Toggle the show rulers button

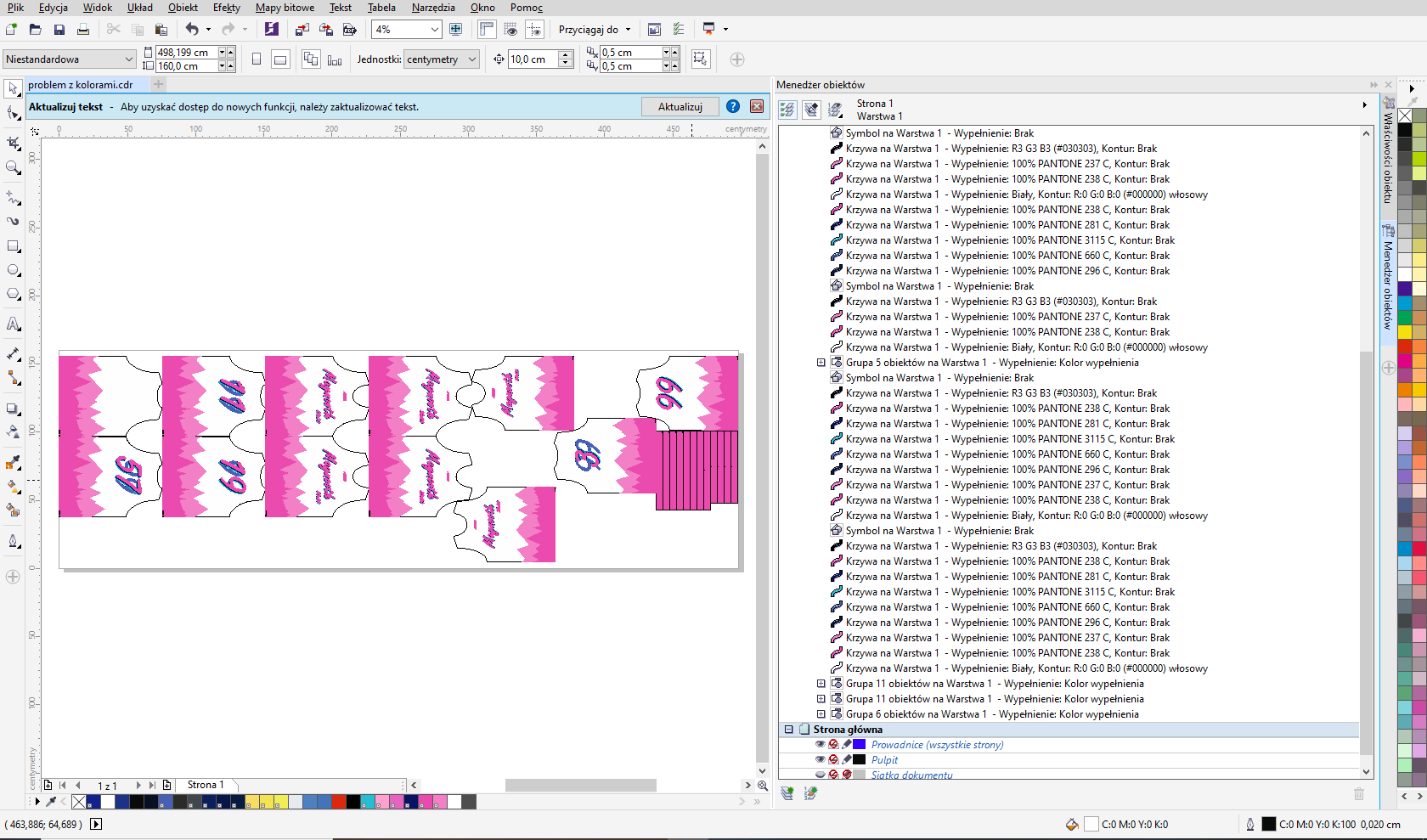487,30
